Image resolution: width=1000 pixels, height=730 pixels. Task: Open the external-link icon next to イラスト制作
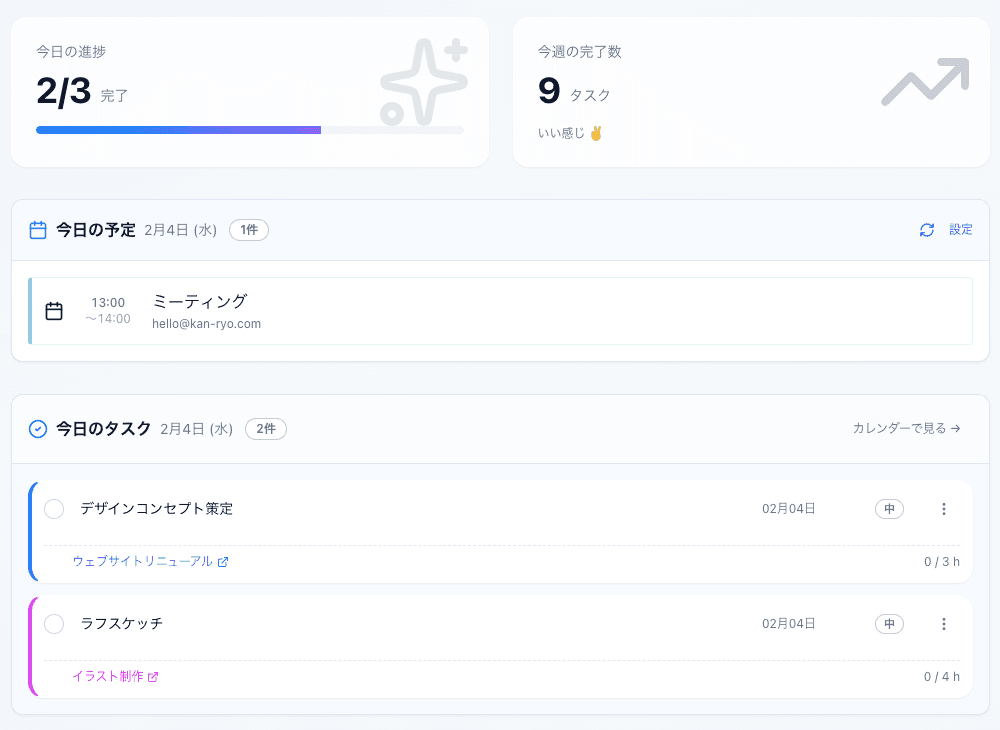[152, 676]
